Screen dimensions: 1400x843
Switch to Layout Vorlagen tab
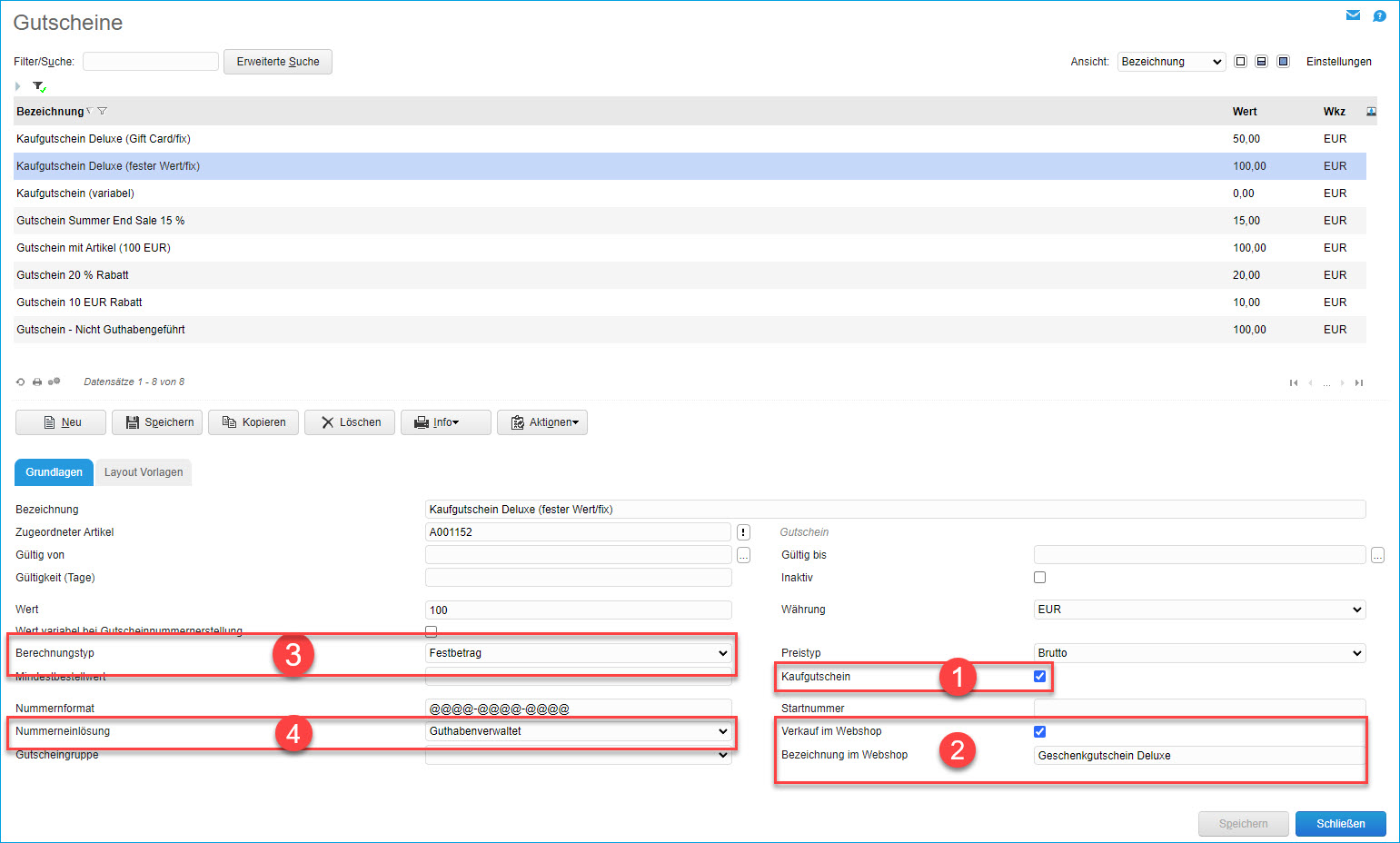click(x=144, y=472)
